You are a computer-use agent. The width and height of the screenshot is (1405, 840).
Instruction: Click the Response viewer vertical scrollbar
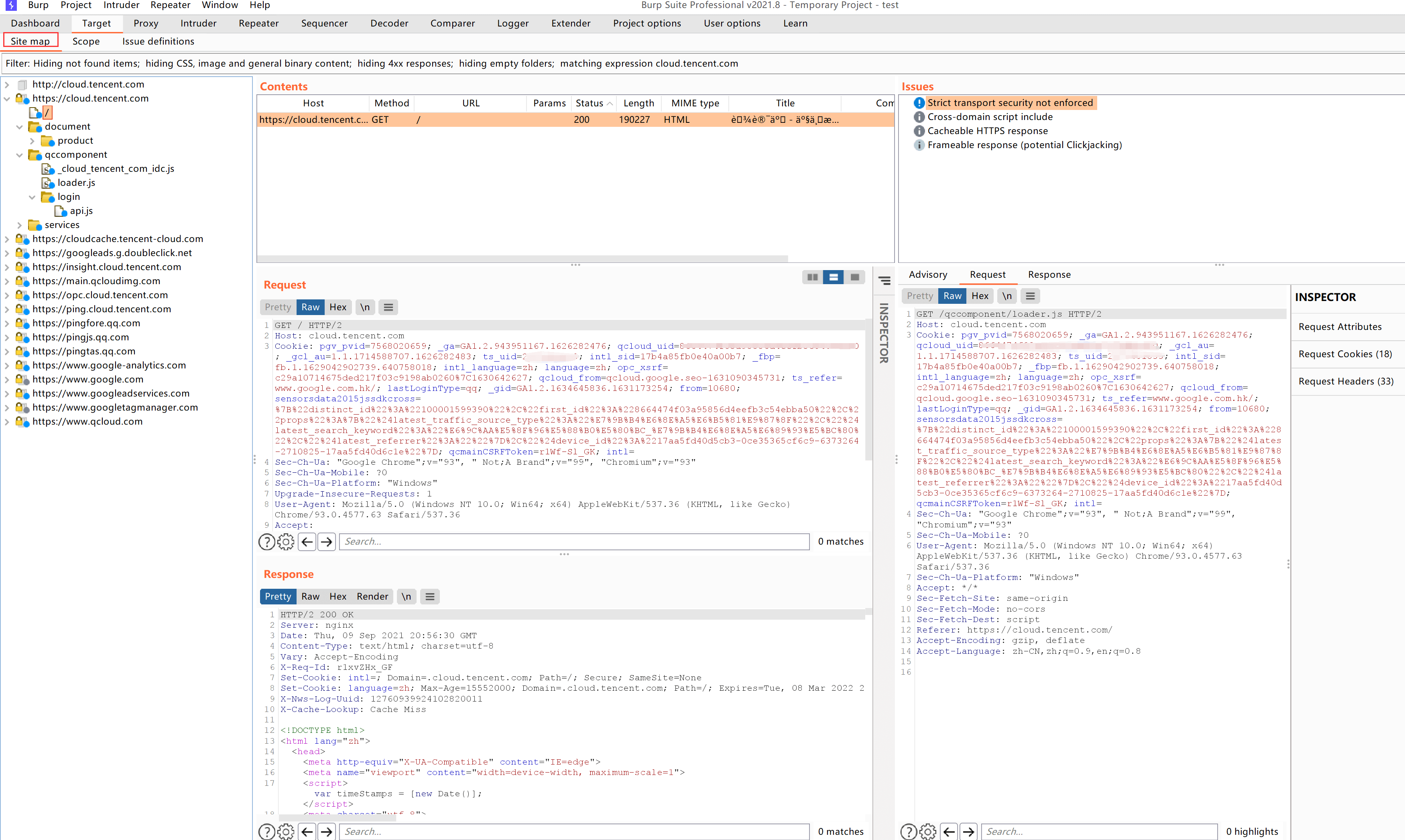[868, 612]
